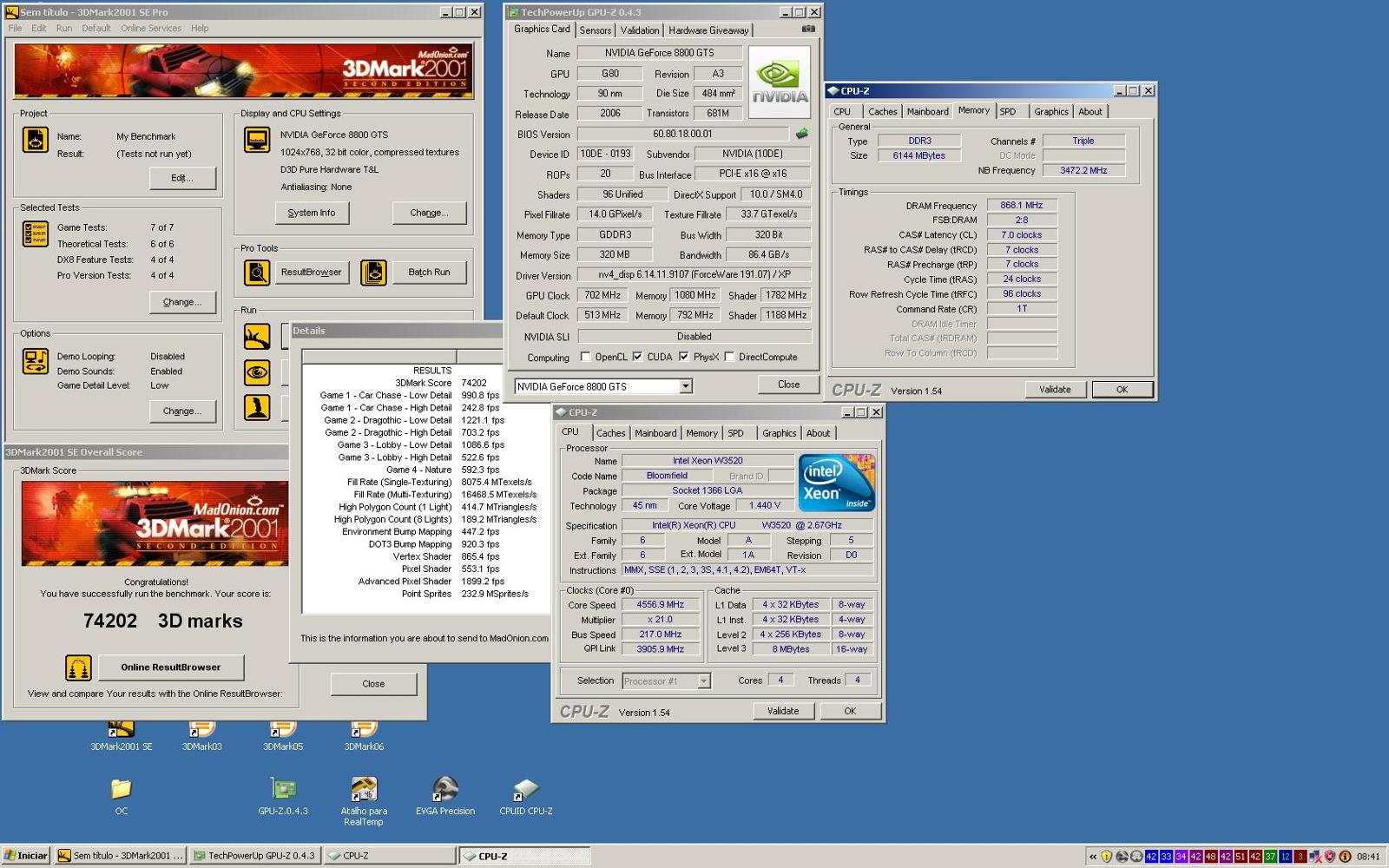The height and width of the screenshot is (868, 1389).
Task: Open the Processor #1 selection dropdown
Action: pos(704,681)
